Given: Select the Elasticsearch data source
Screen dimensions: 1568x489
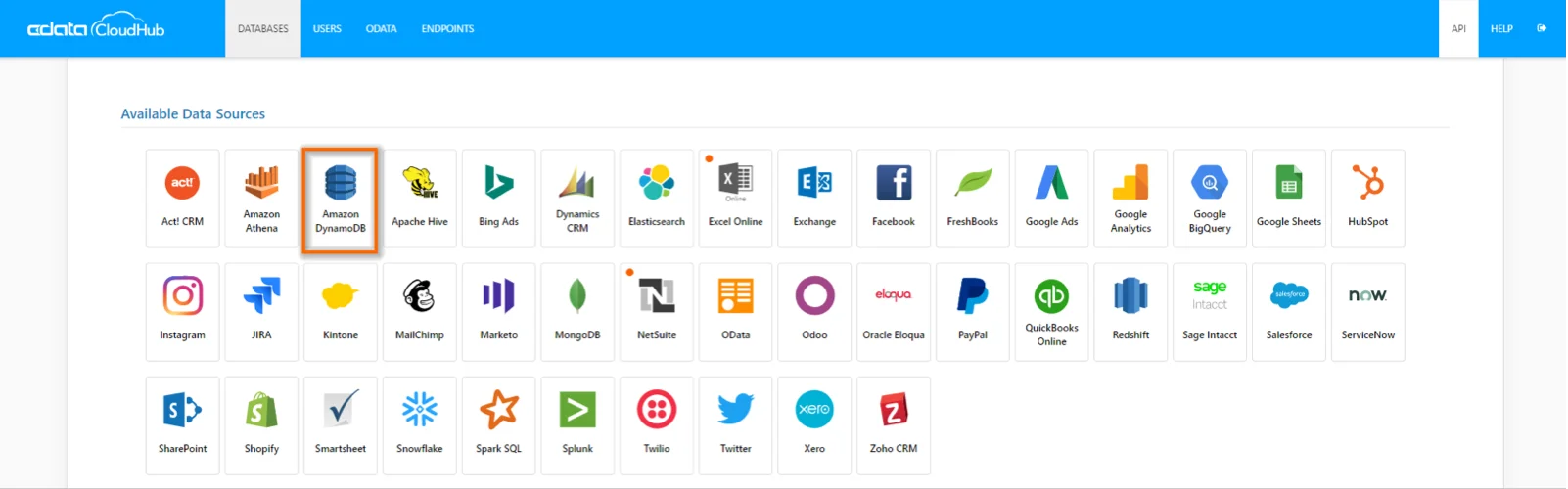Looking at the screenshot, I should pyautogui.click(x=657, y=199).
